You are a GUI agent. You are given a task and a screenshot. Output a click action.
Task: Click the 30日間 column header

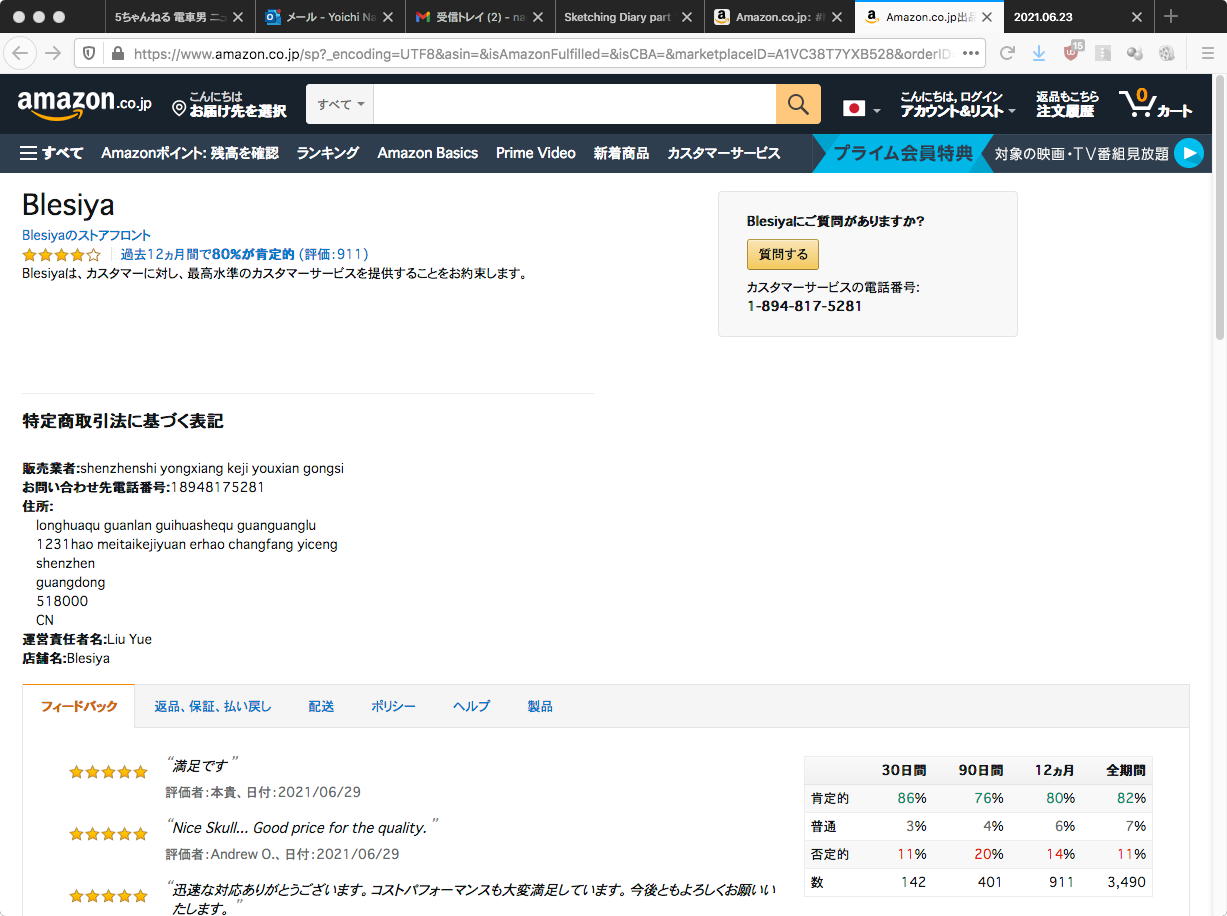coord(904,771)
